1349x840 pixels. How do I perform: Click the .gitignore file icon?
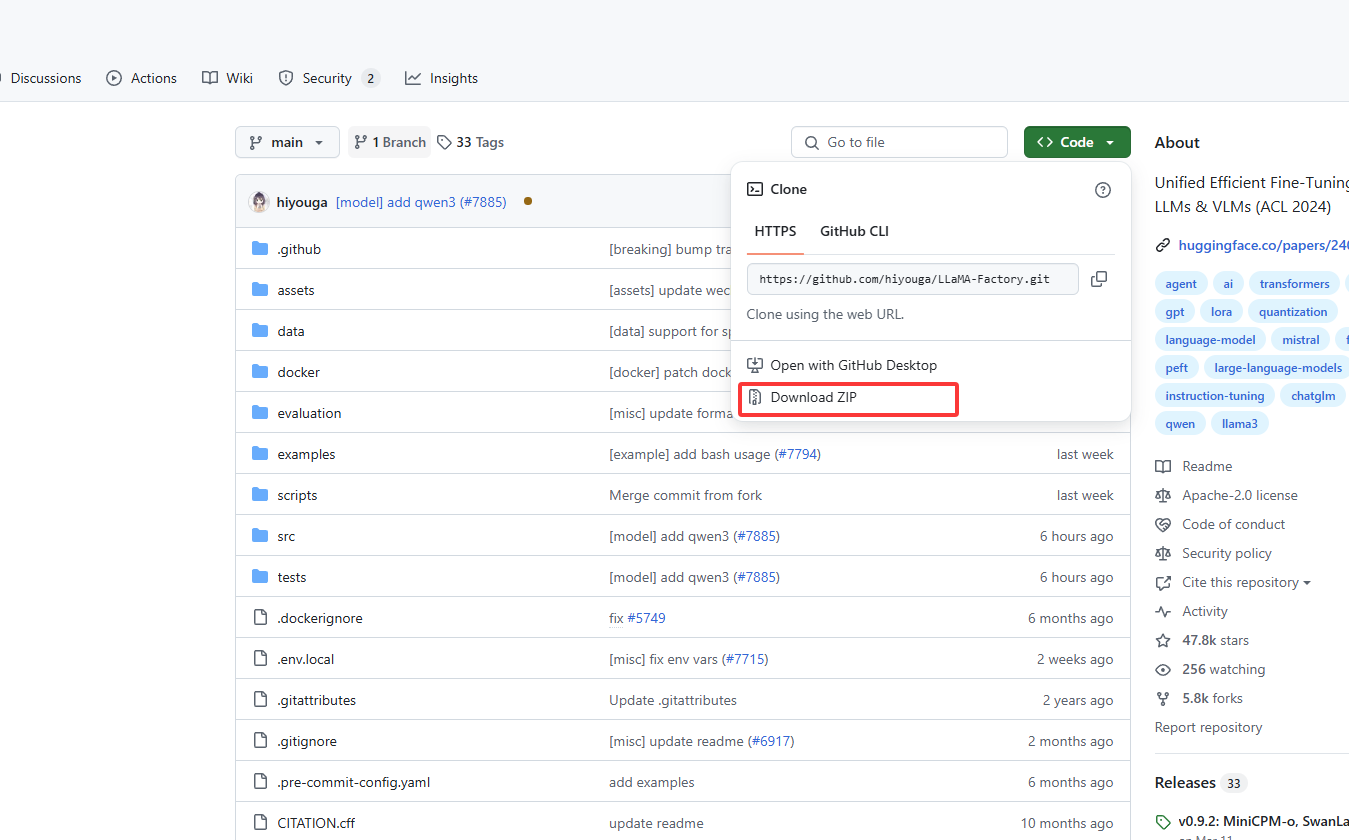click(260, 741)
